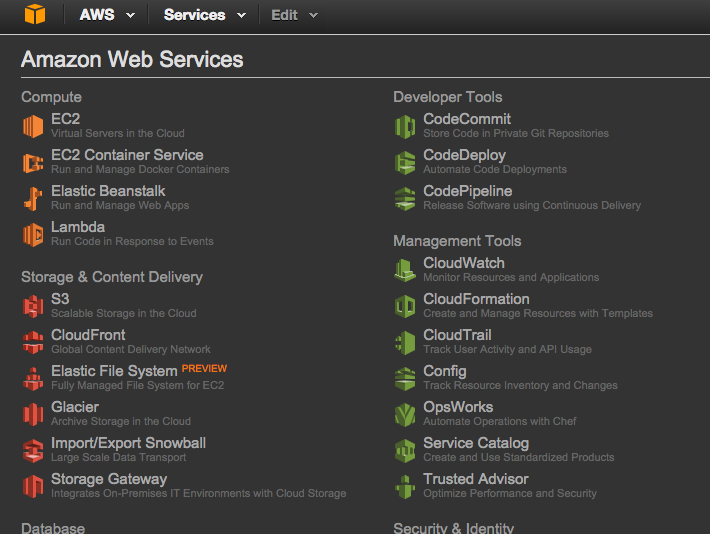Viewport: 710px width, 534px height.
Task: Go to EC2 Container Service link
Action: click(x=127, y=155)
